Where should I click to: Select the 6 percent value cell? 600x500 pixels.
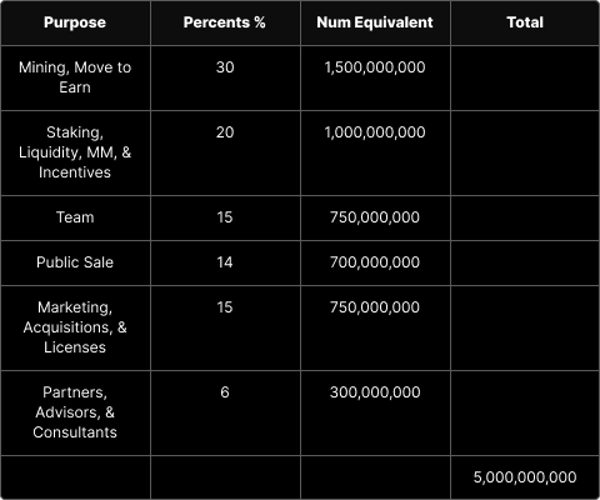[225, 392]
